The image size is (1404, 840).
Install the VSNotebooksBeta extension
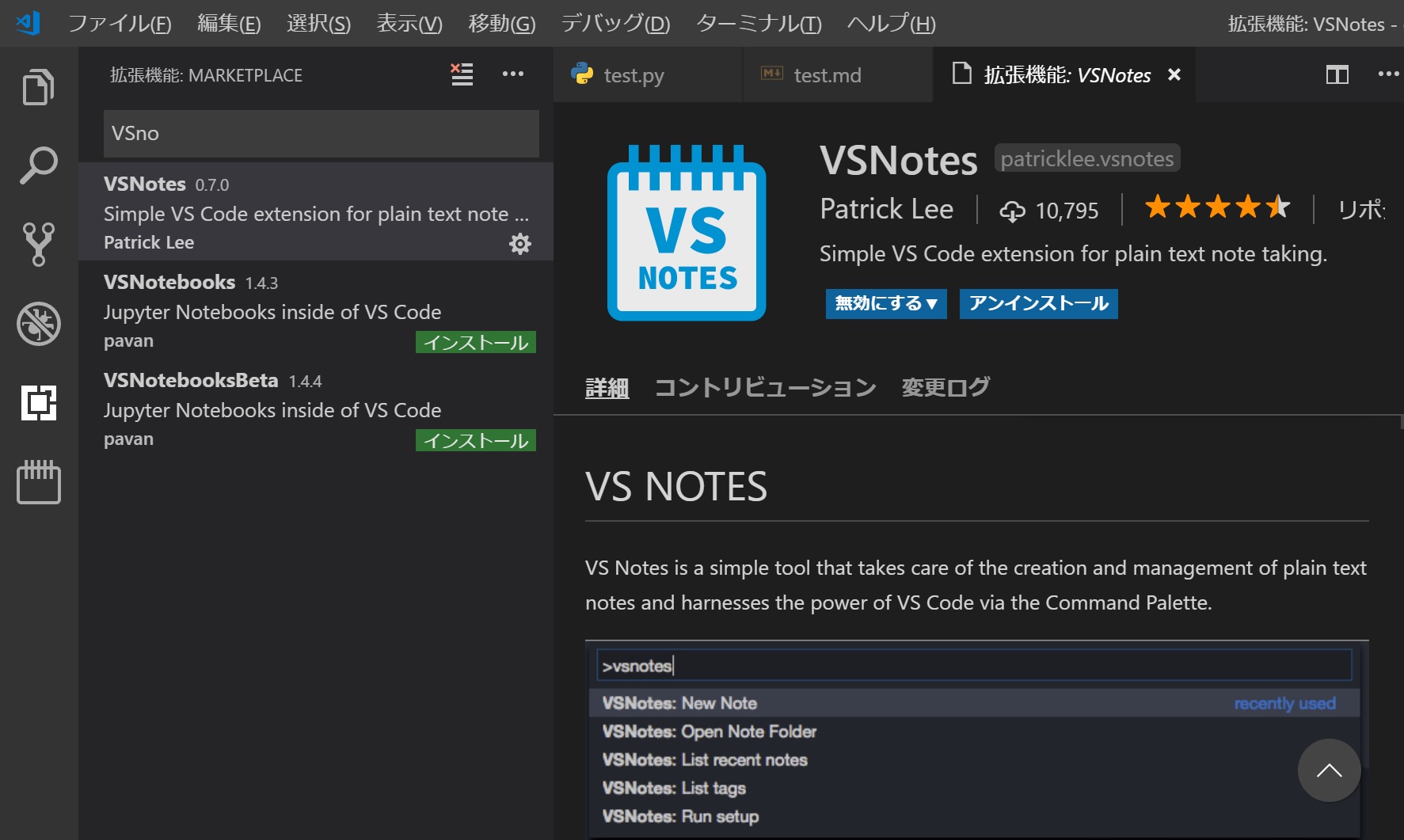pyautogui.click(x=474, y=439)
